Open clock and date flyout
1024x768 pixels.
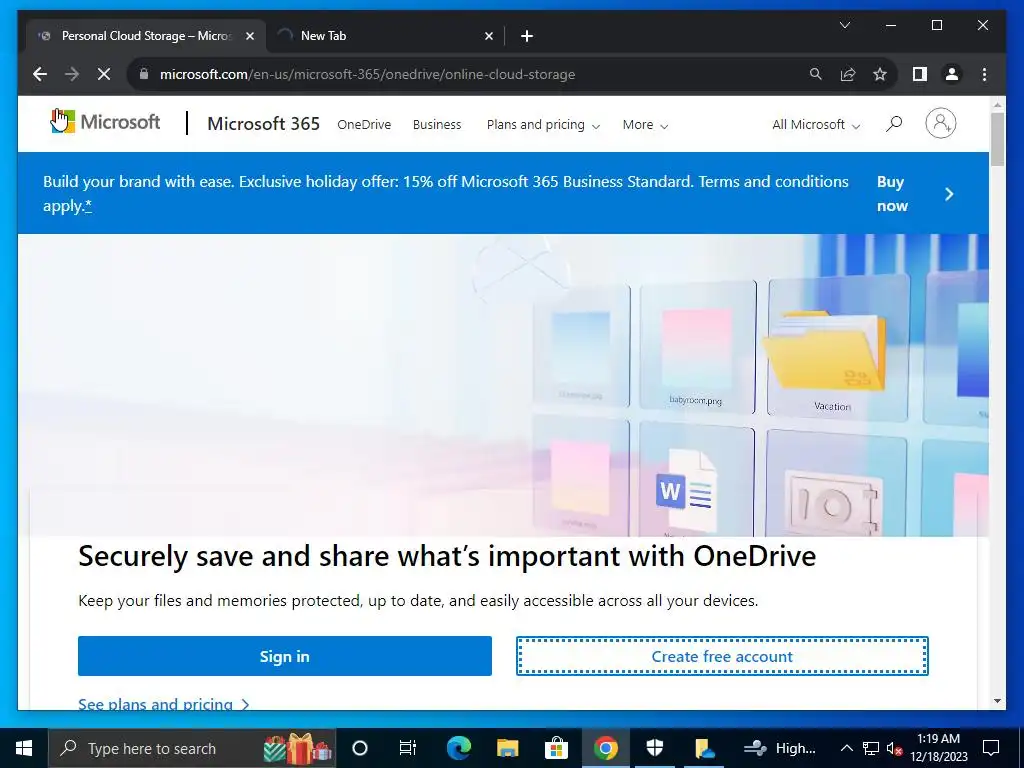click(938, 748)
